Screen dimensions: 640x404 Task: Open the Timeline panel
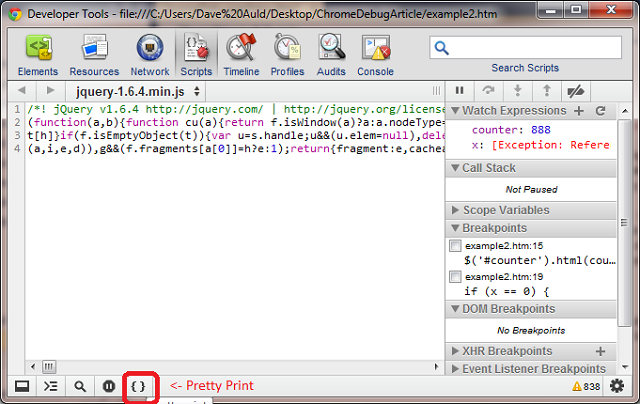(x=241, y=55)
